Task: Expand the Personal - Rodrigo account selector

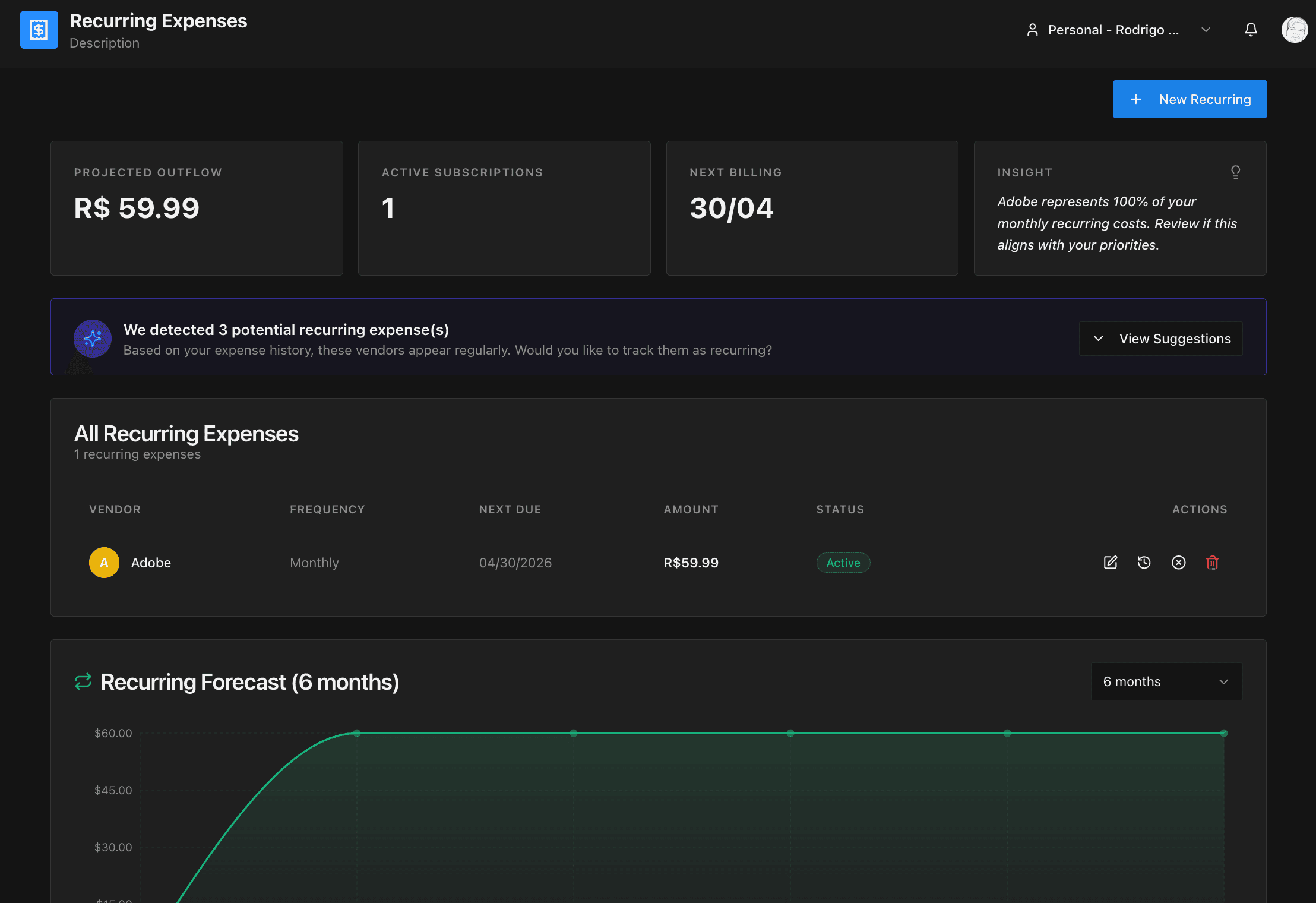Action: 1118,30
